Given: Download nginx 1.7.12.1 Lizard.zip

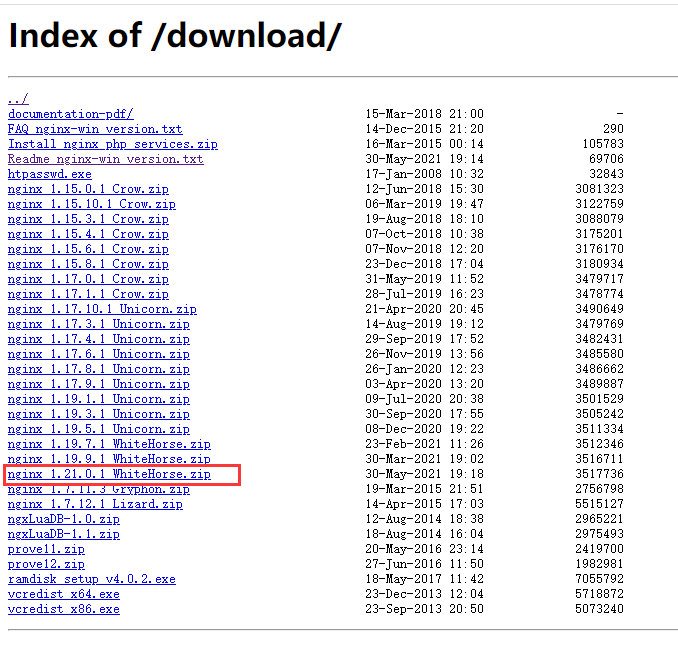Looking at the screenshot, I should pos(95,504).
